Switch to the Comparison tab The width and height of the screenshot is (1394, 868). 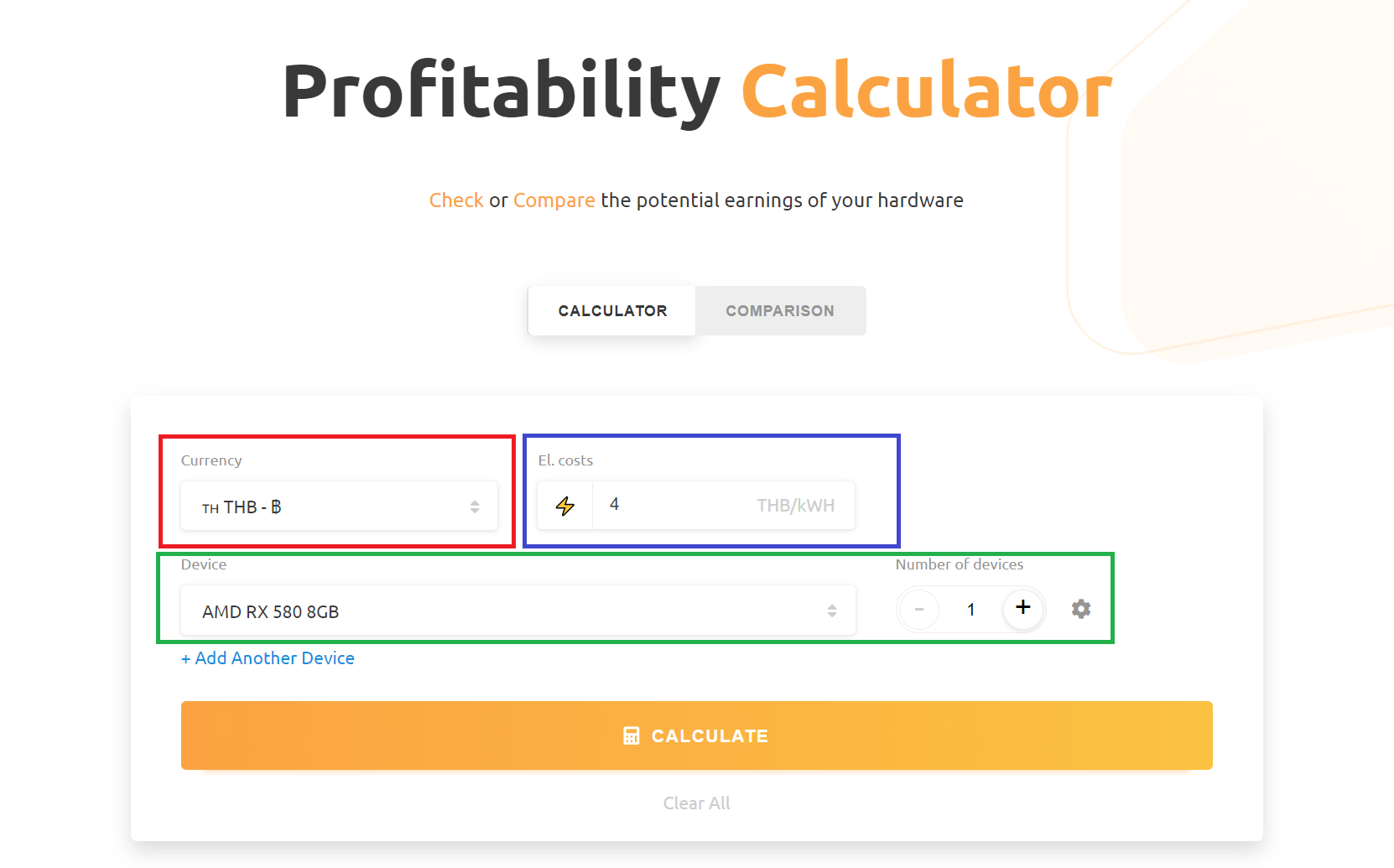(x=780, y=311)
